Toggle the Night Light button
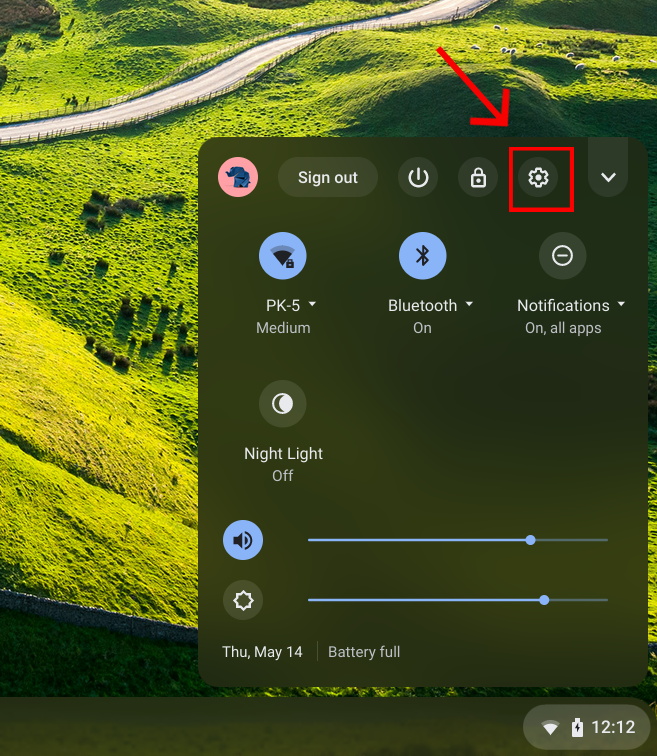The image size is (657, 756). (283, 404)
